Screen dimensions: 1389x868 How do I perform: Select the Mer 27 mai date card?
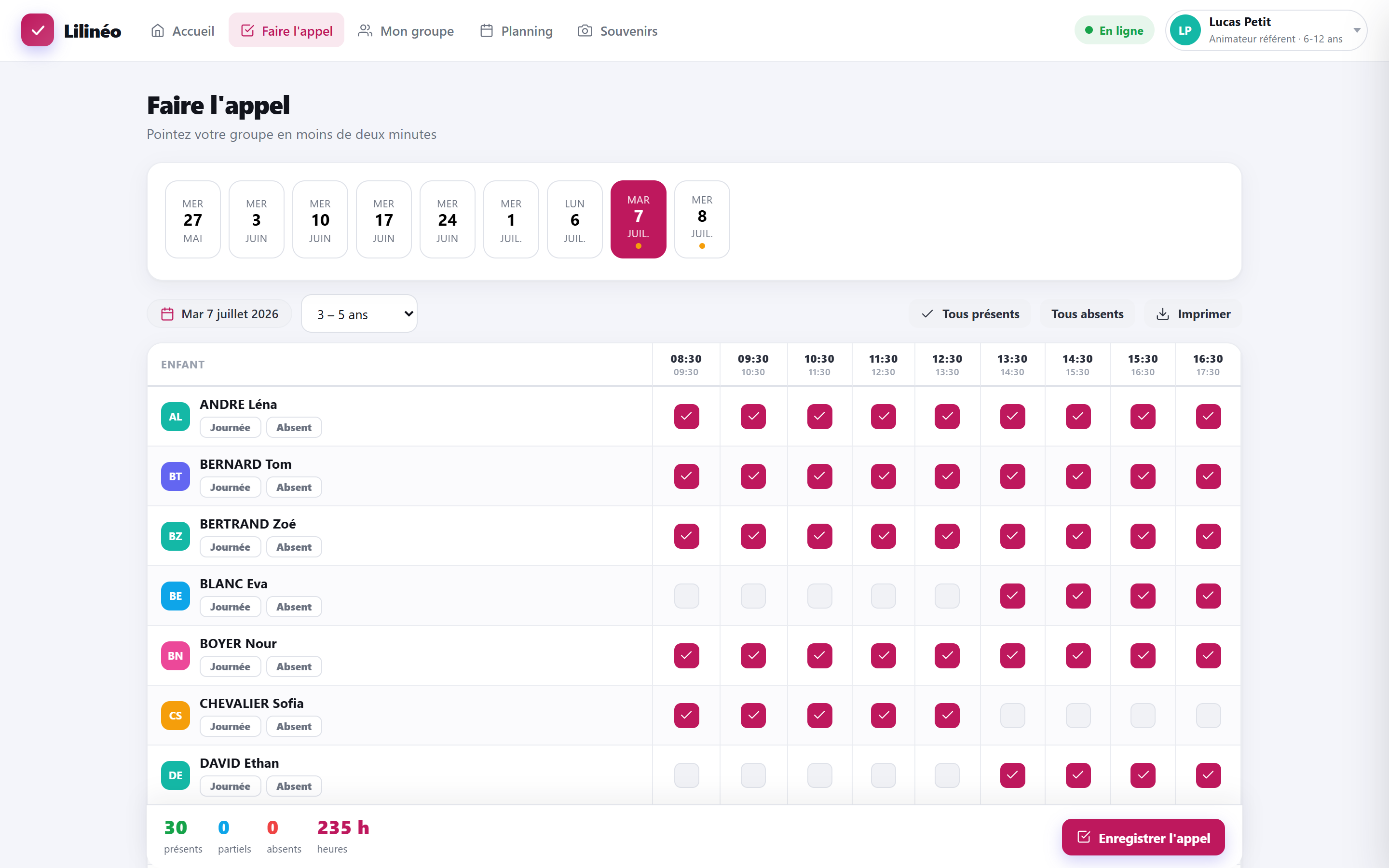click(193, 220)
